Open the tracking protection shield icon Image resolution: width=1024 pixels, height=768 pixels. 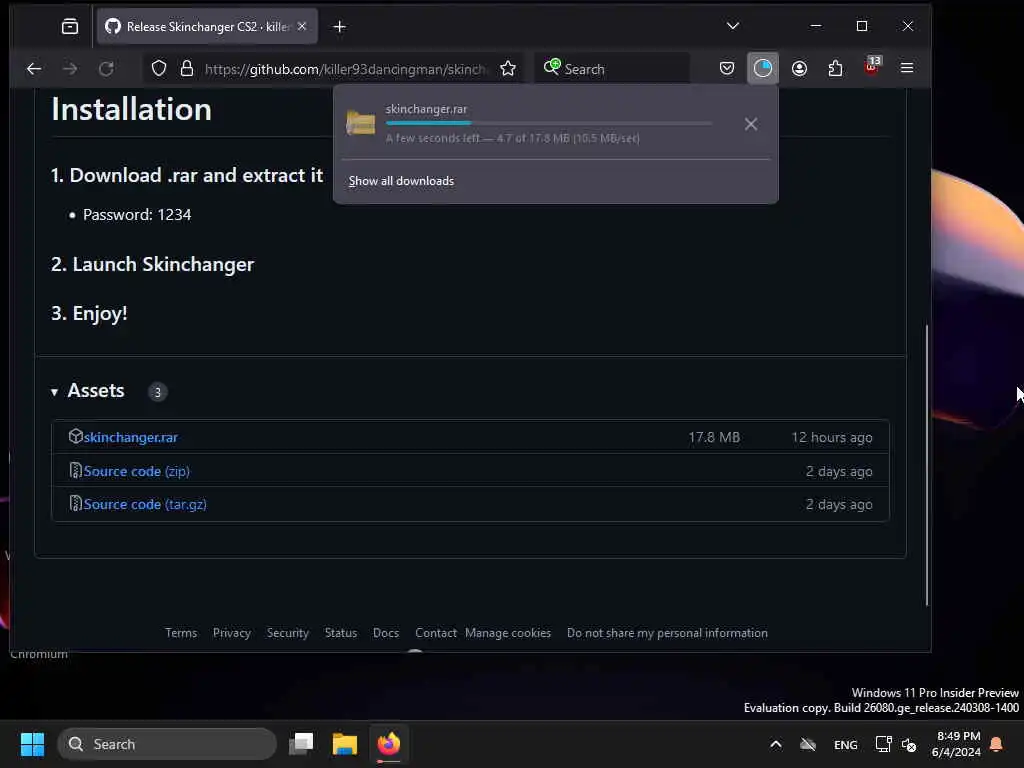159,69
